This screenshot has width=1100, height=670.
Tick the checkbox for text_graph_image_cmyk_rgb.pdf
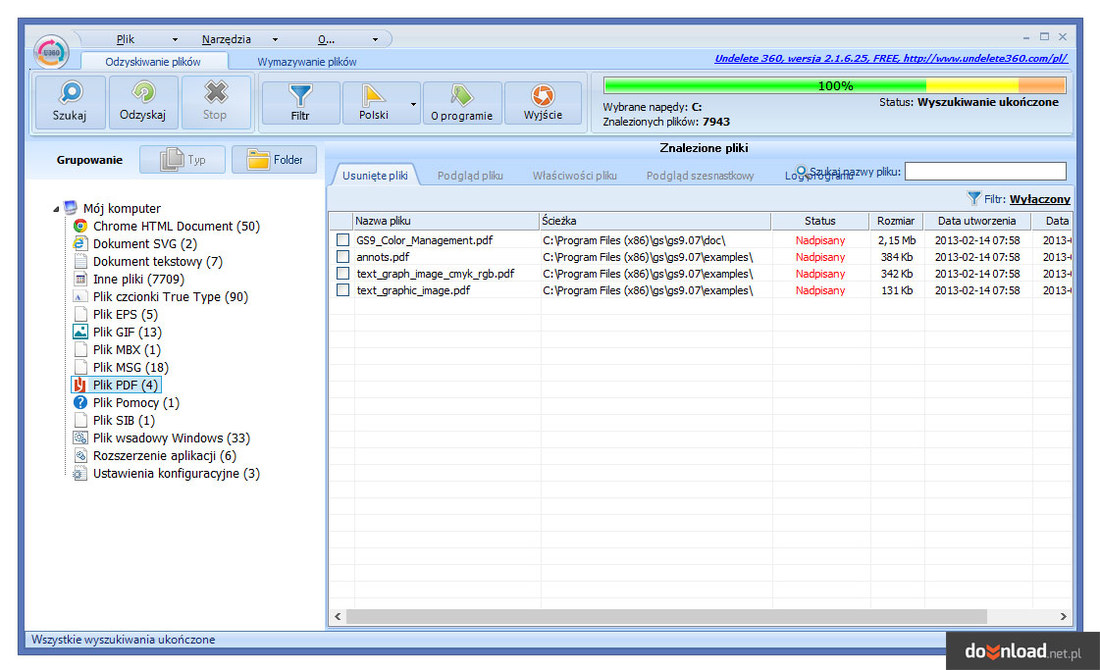(x=343, y=274)
